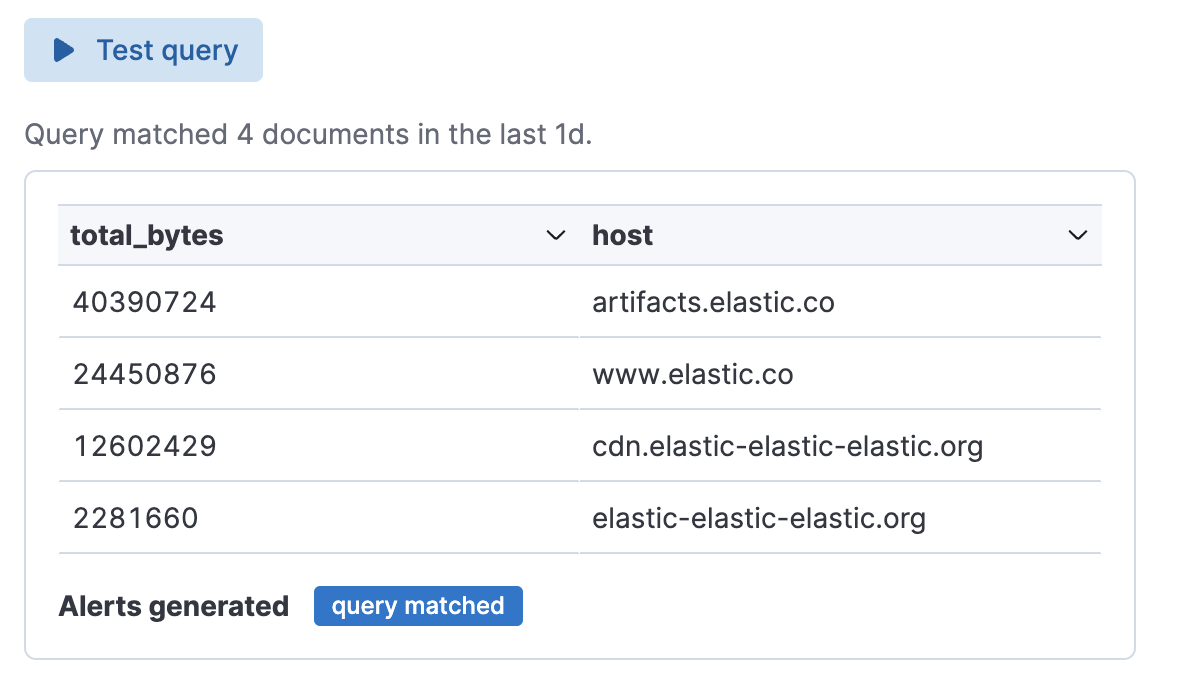Screen dimensions: 1177x685
Task: Run the Test query action
Action: tap(143, 49)
